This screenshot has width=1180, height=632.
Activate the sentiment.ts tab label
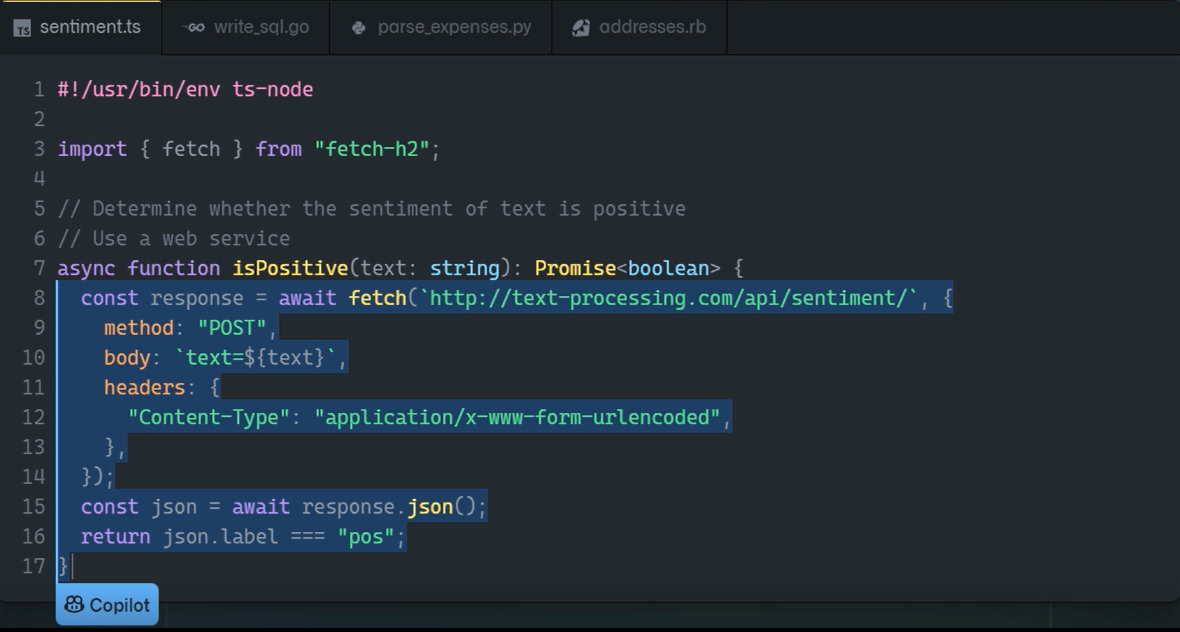(90, 27)
